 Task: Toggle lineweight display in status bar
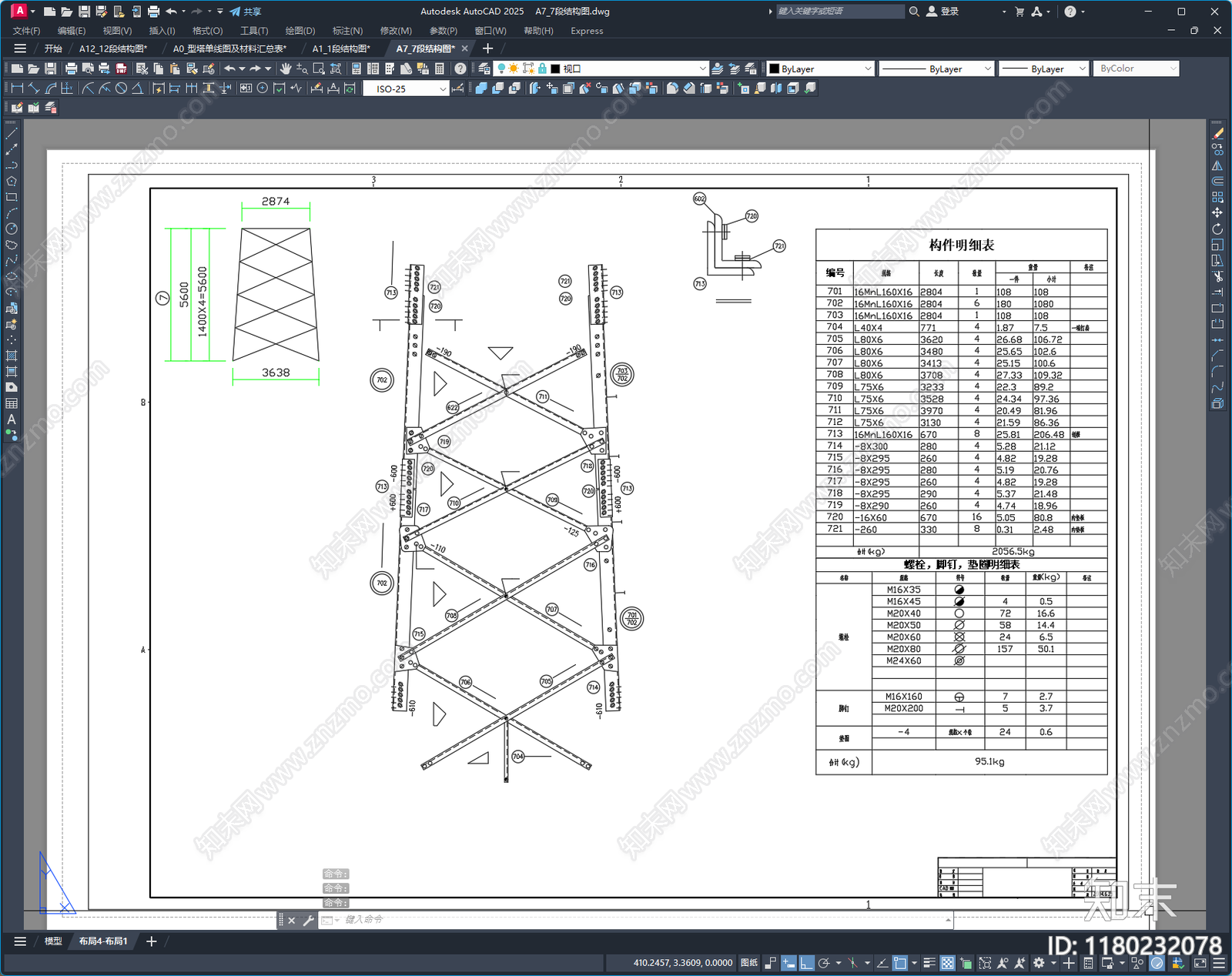point(929,963)
